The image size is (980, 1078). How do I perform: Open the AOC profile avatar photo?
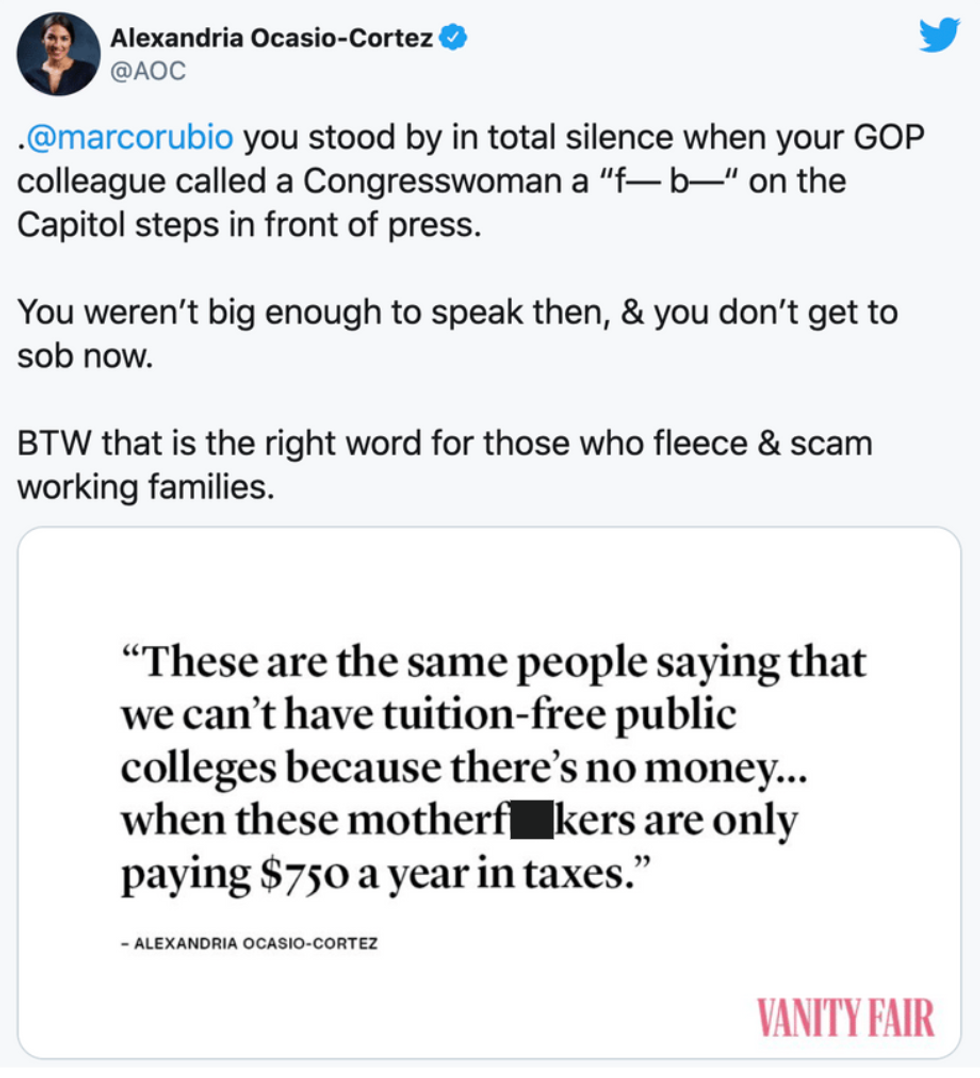pyautogui.click(x=58, y=54)
